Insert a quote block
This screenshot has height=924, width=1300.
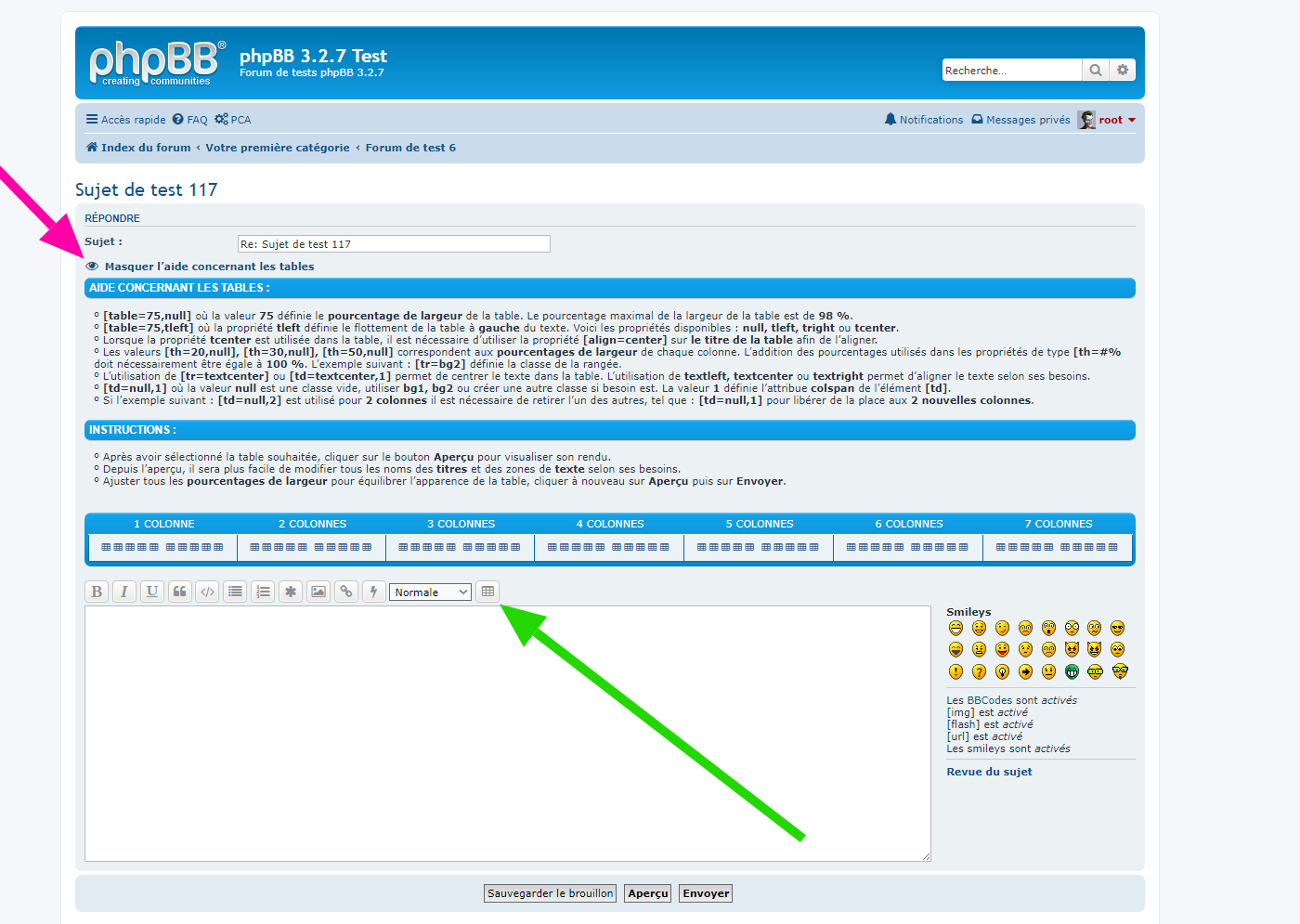[180, 592]
